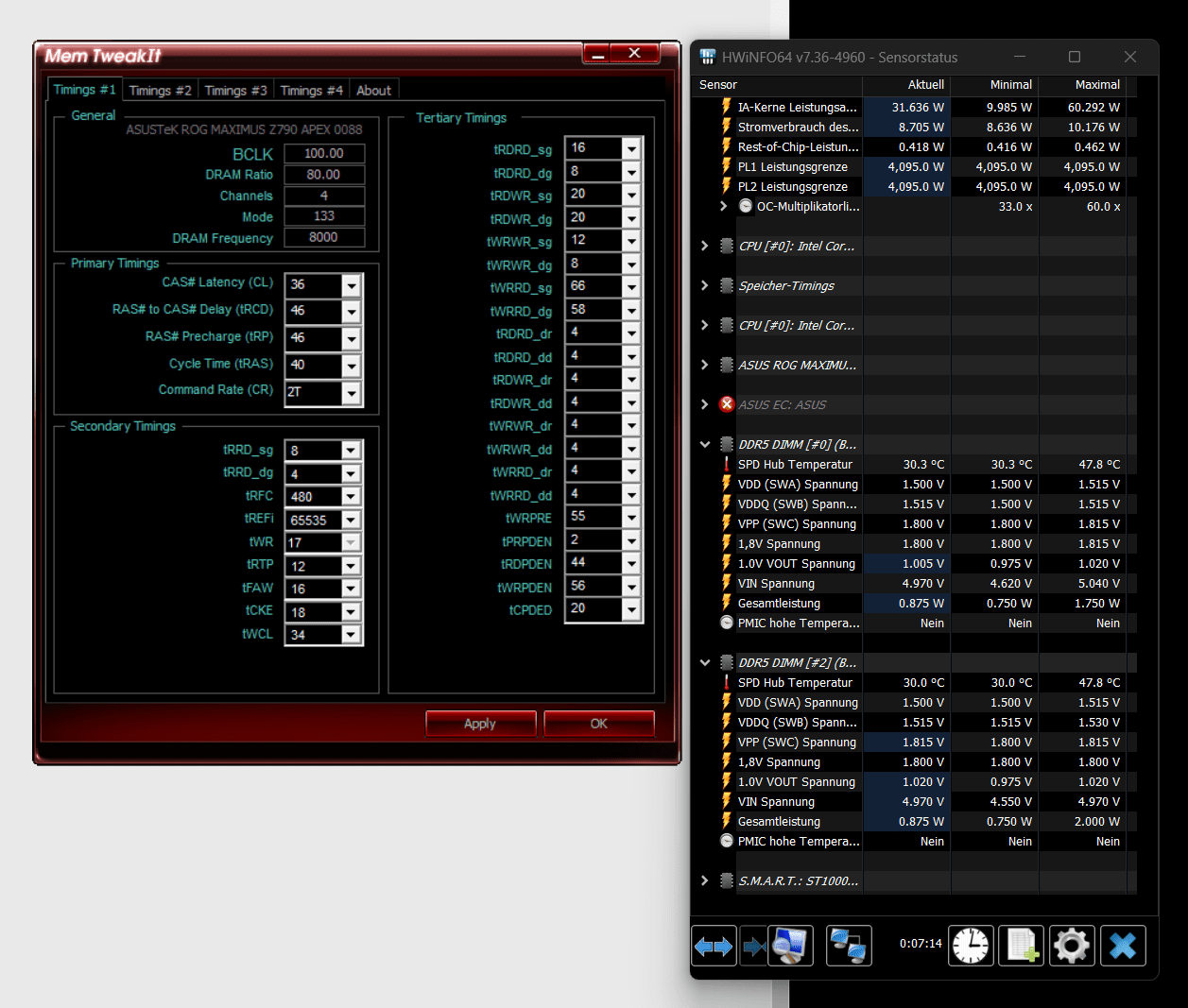Click thermometer icon of first SPD Hub Temperatur
Screen dimensions: 1188x1008
(727, 464)
